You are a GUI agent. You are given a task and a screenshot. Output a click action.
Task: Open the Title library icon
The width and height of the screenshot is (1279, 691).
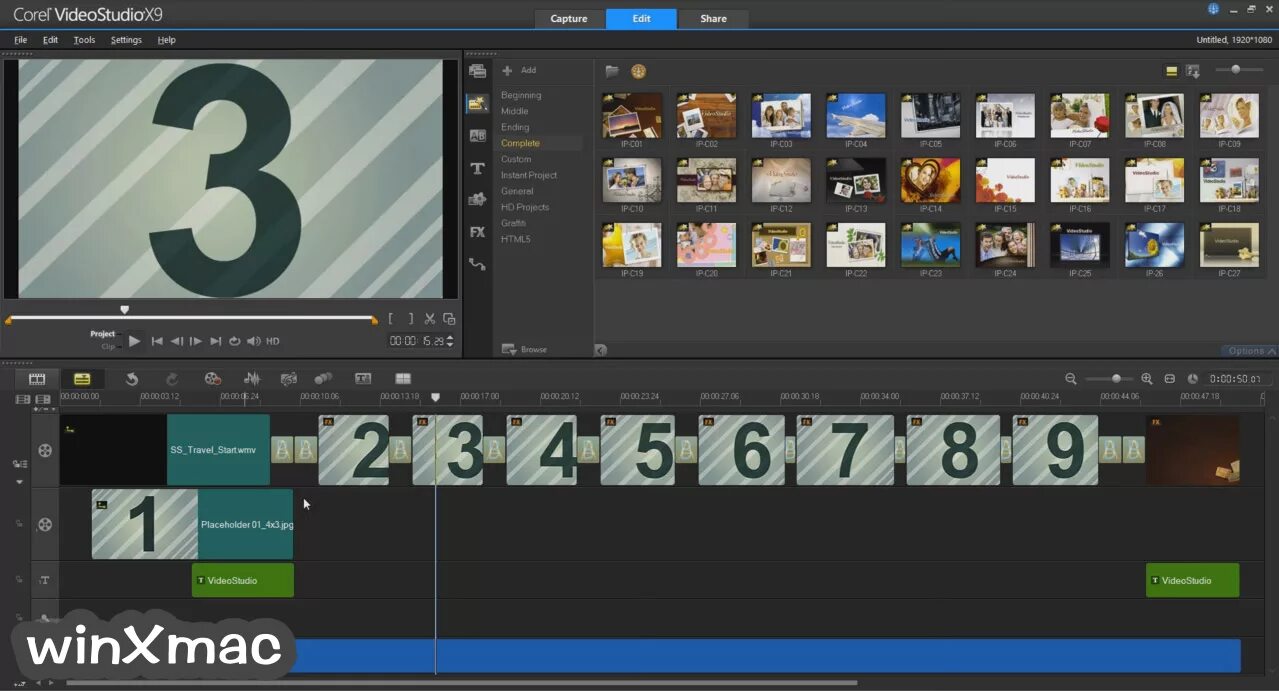pyautogui.click(x=477, y=168)
